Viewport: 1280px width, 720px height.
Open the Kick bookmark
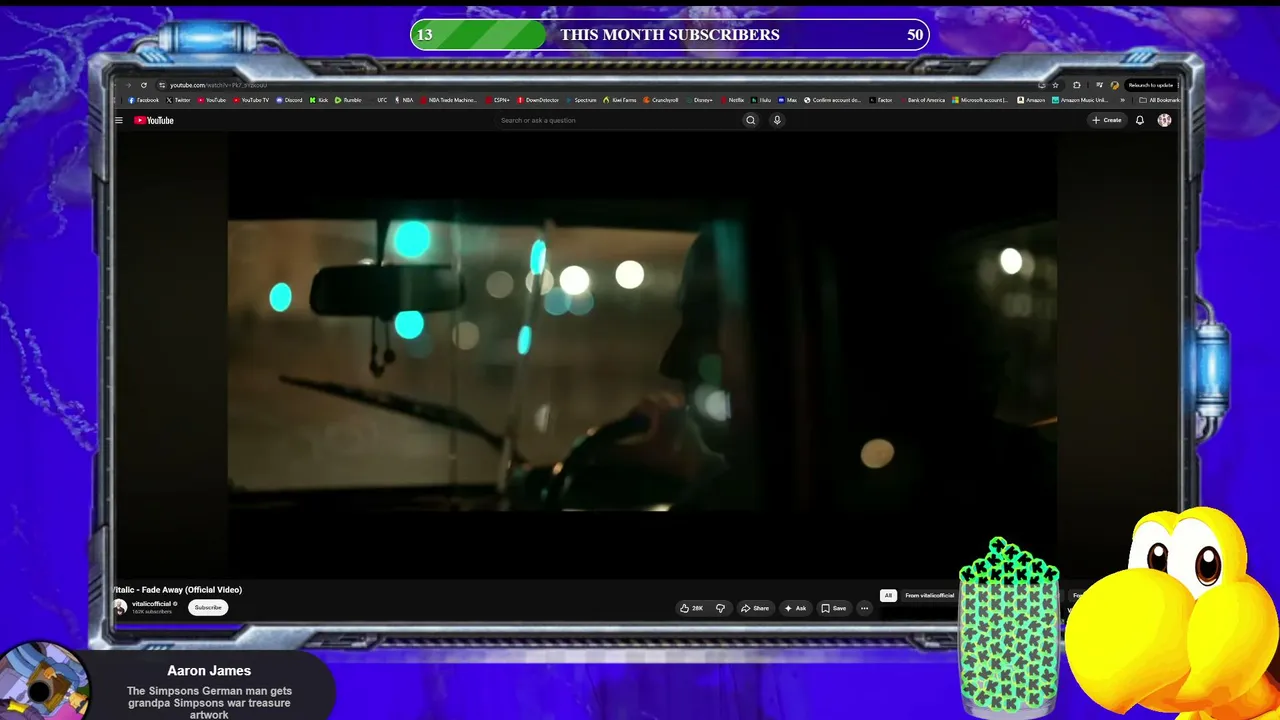[x=319, y=100]
